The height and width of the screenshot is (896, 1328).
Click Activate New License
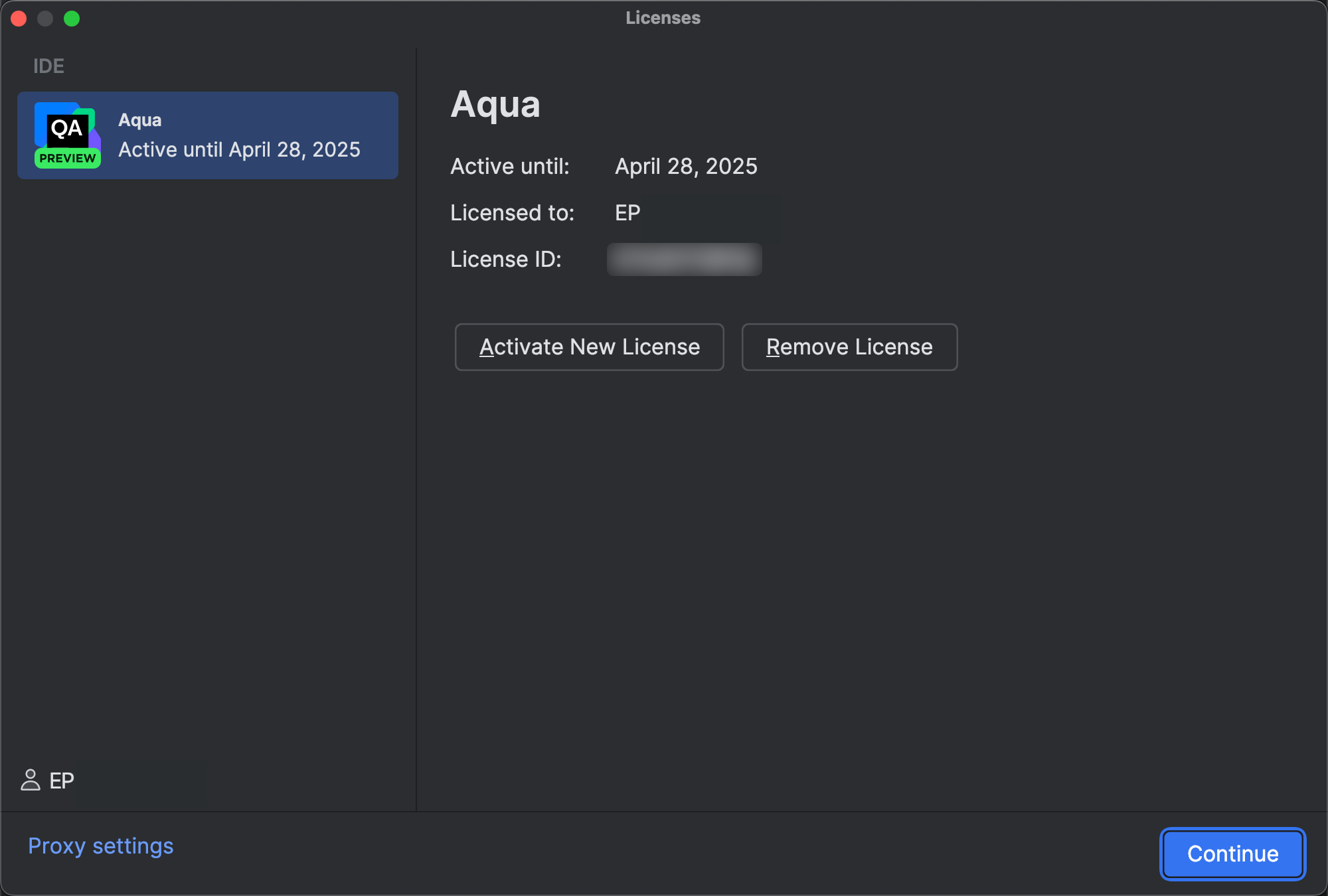(x=589, y=347)
